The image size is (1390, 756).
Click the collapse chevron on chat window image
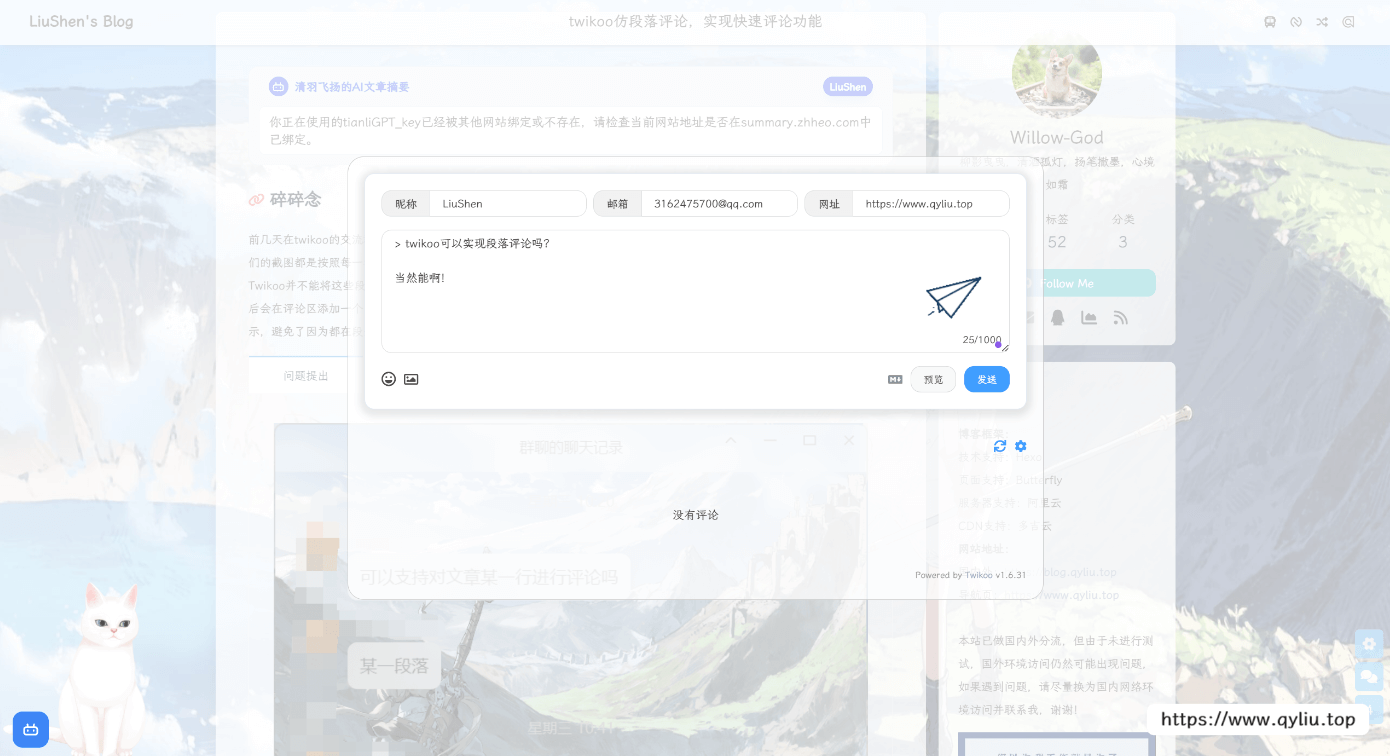(x=730, y=440)
